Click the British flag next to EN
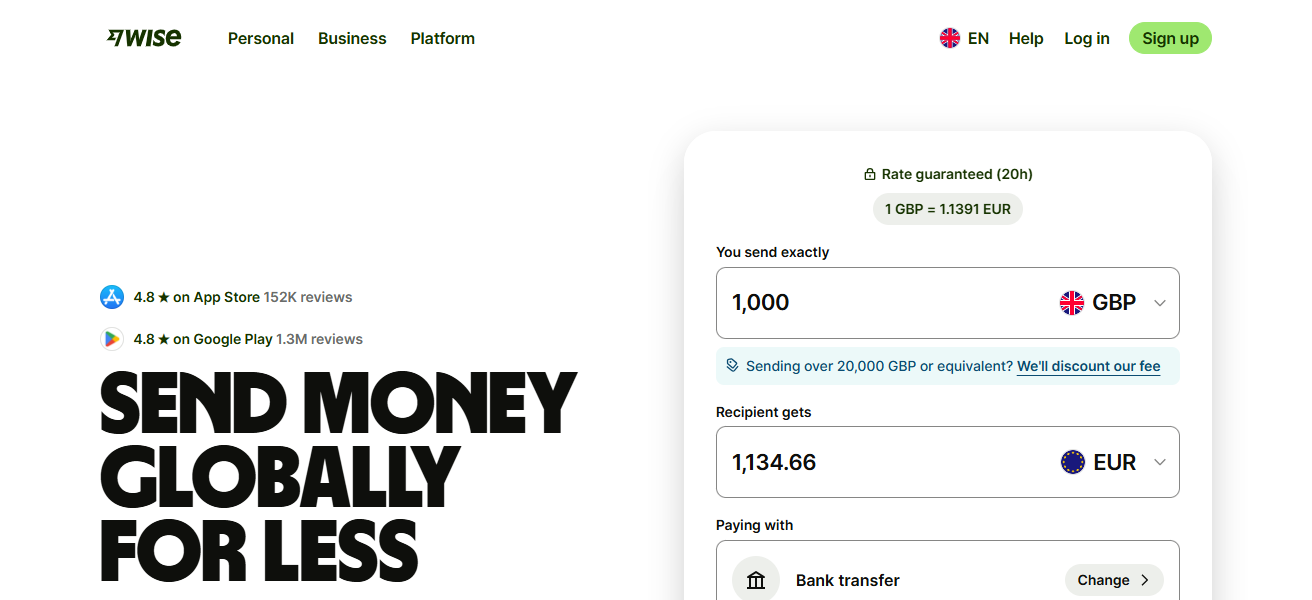 (x=949, y=38)
